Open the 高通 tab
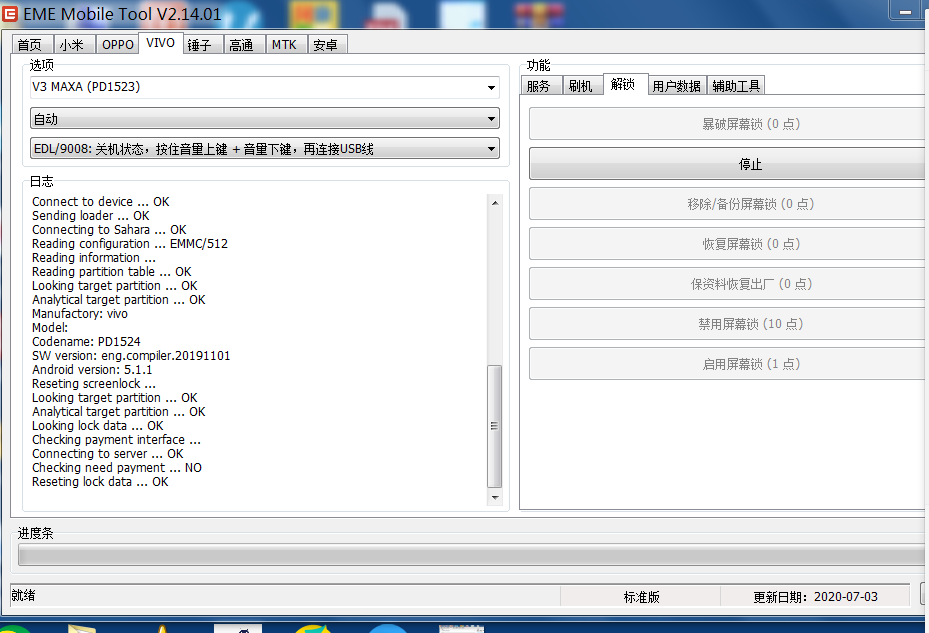 point(244,44)
